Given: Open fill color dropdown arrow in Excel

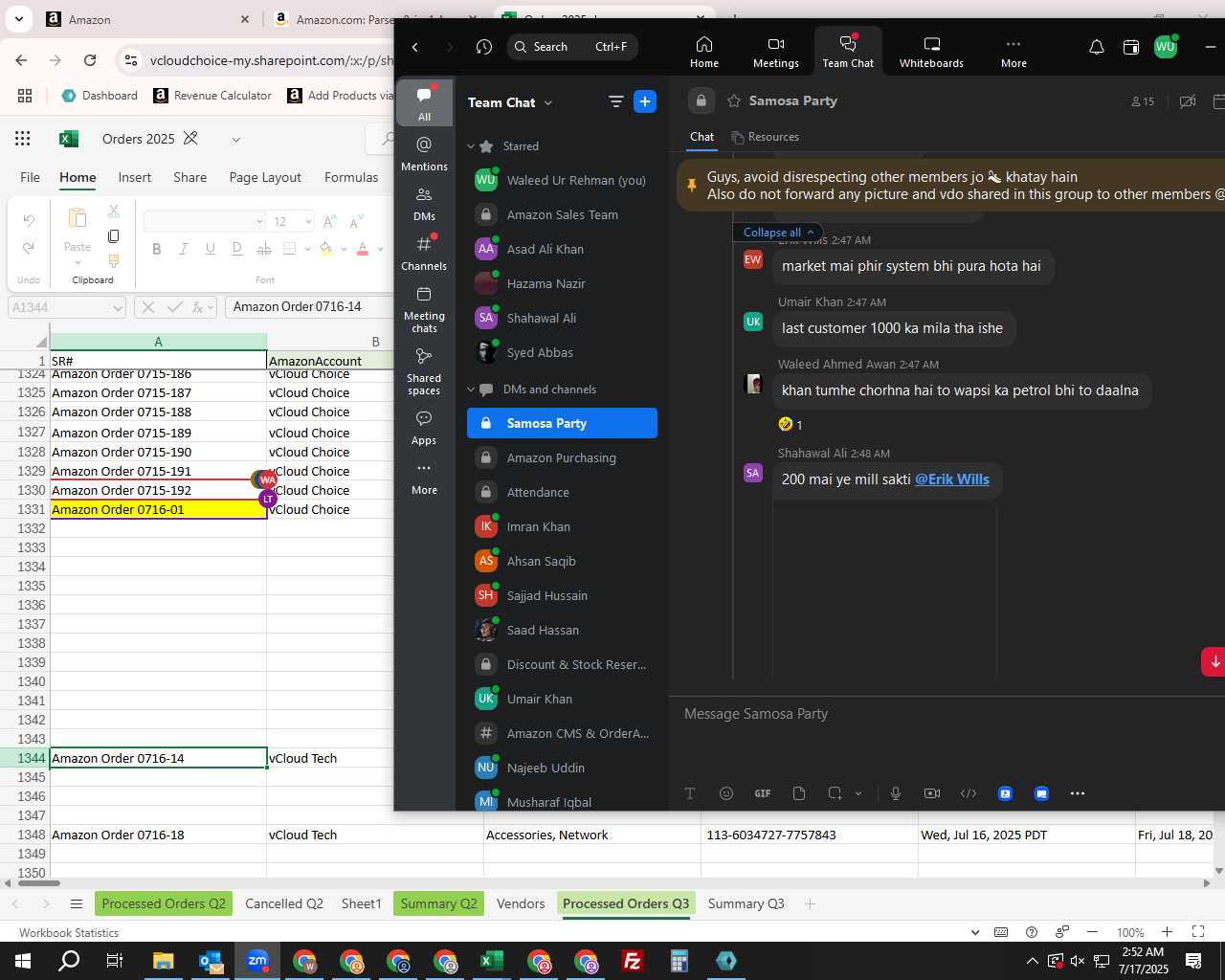Looking at the screenshot, I should click(x=343, y=249).
